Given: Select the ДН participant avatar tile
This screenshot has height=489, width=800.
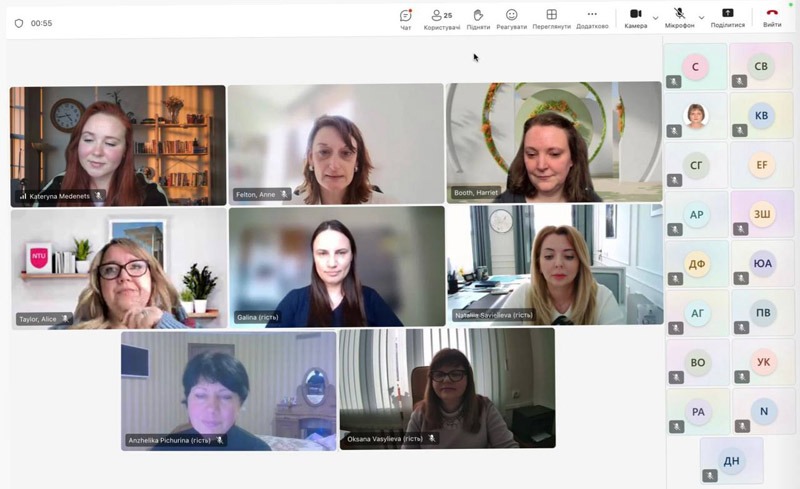Looking at the screenshot, I should (x=731, y=460).
